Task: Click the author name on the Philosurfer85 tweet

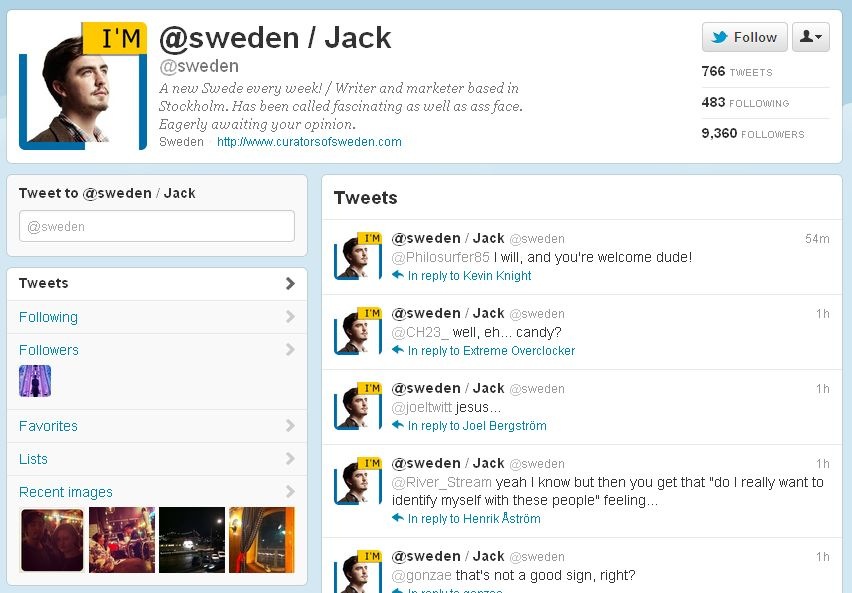Action: coord(448,238)
